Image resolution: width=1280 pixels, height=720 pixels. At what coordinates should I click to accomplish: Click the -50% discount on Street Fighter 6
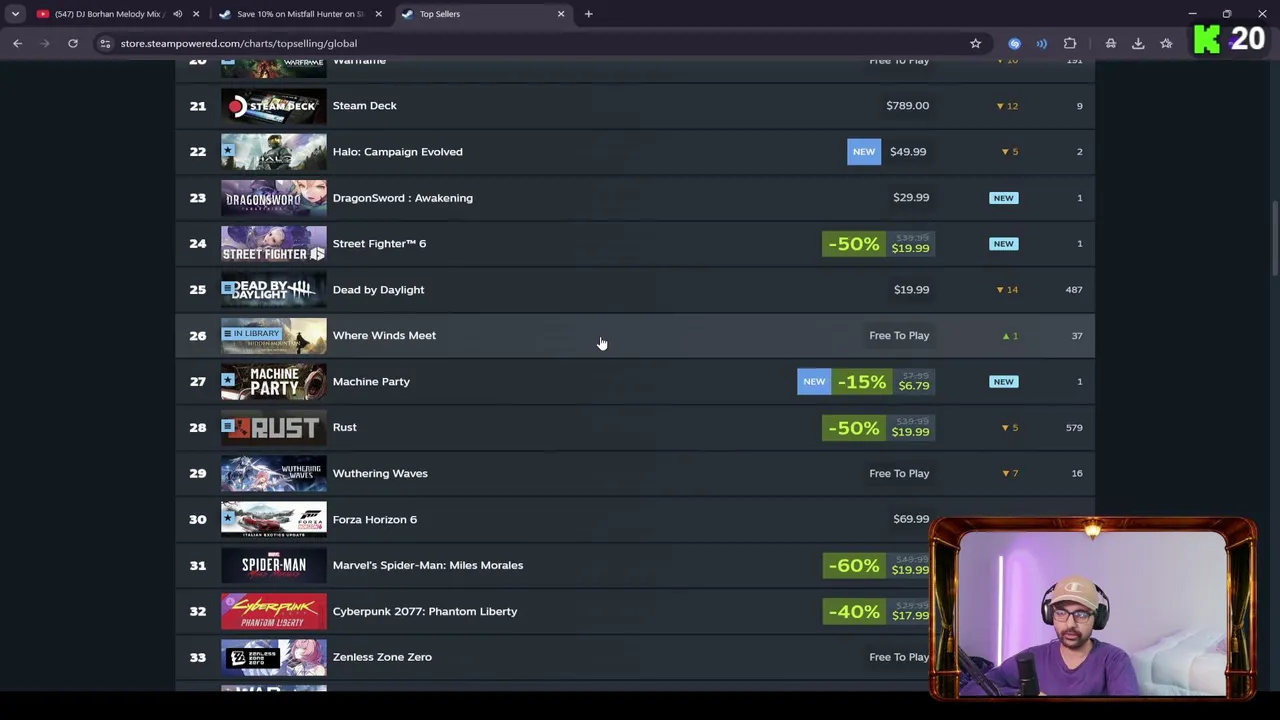click(x=853, y=243)
